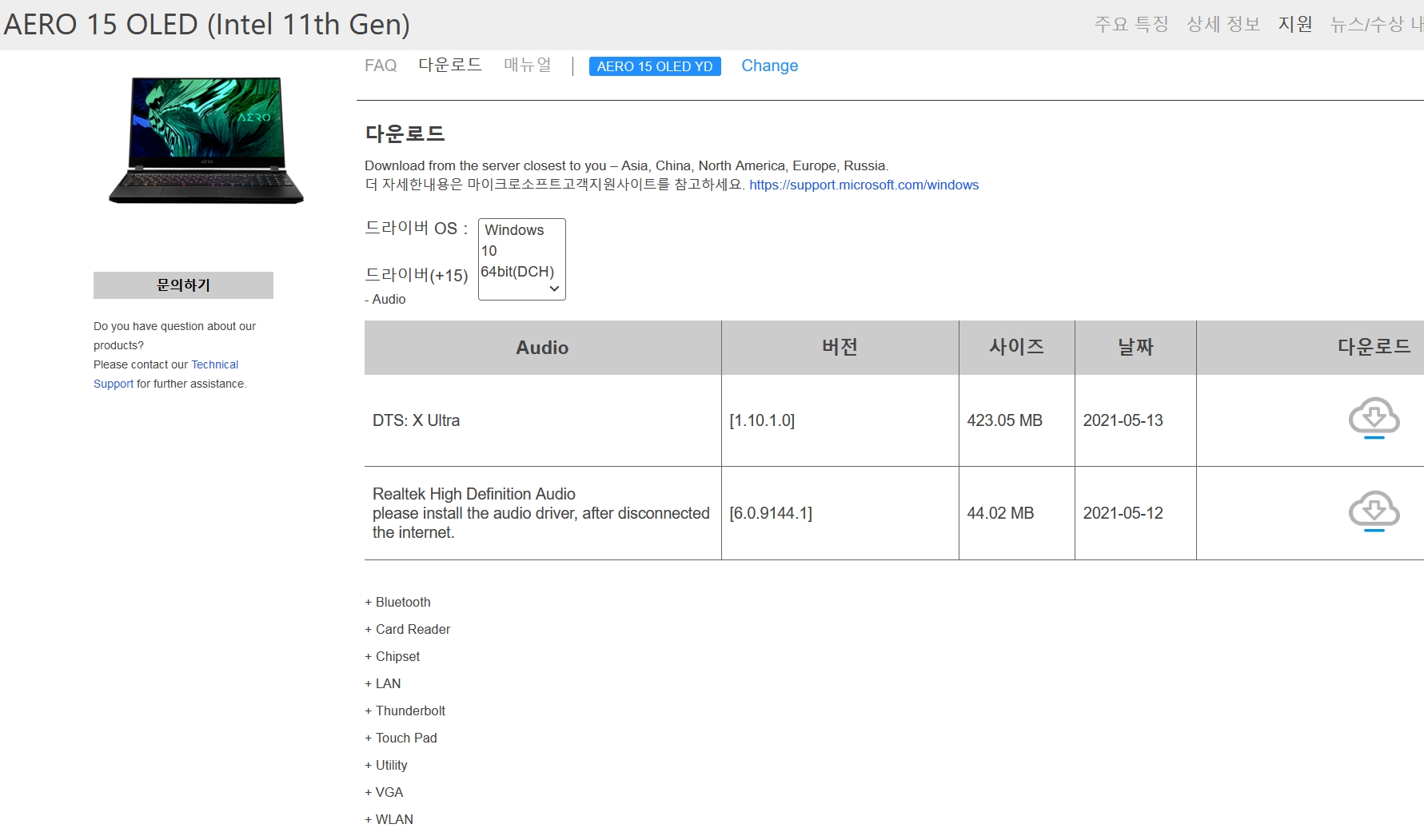
Task: Download the Realtek High Definition Audio driver
Action: 1374,511
